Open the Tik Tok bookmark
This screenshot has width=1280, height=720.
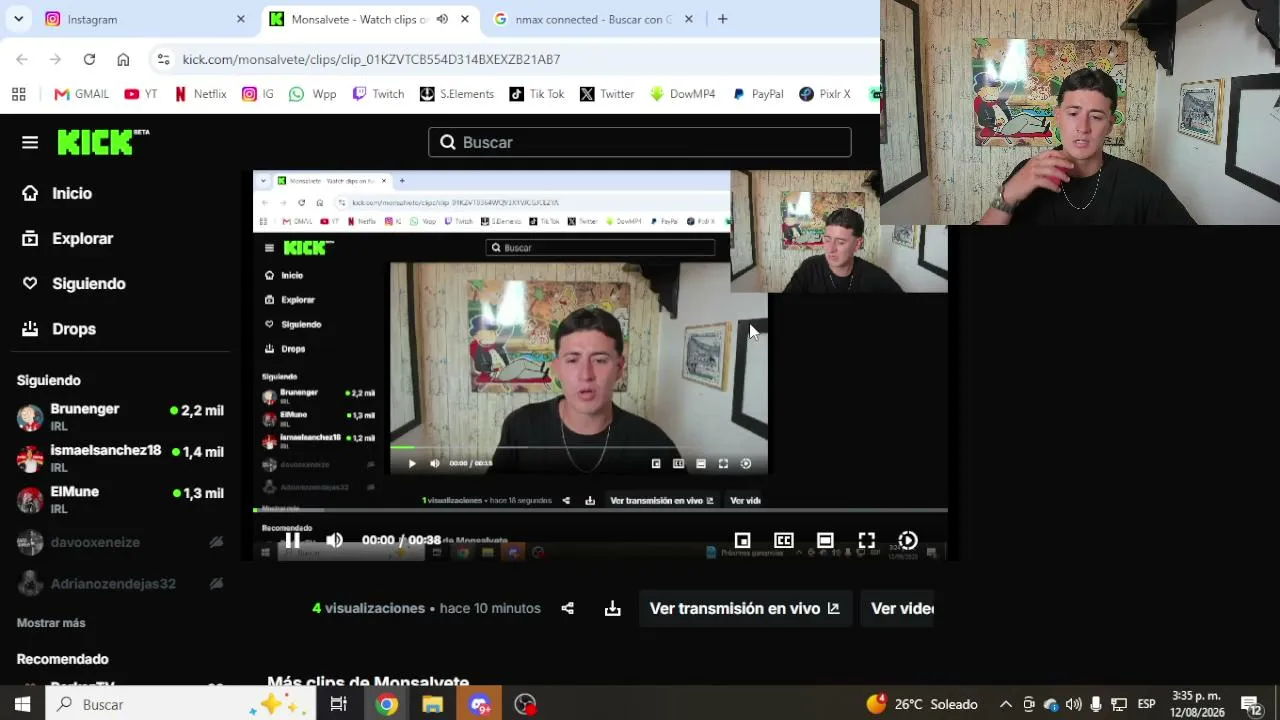coord(537,94)
